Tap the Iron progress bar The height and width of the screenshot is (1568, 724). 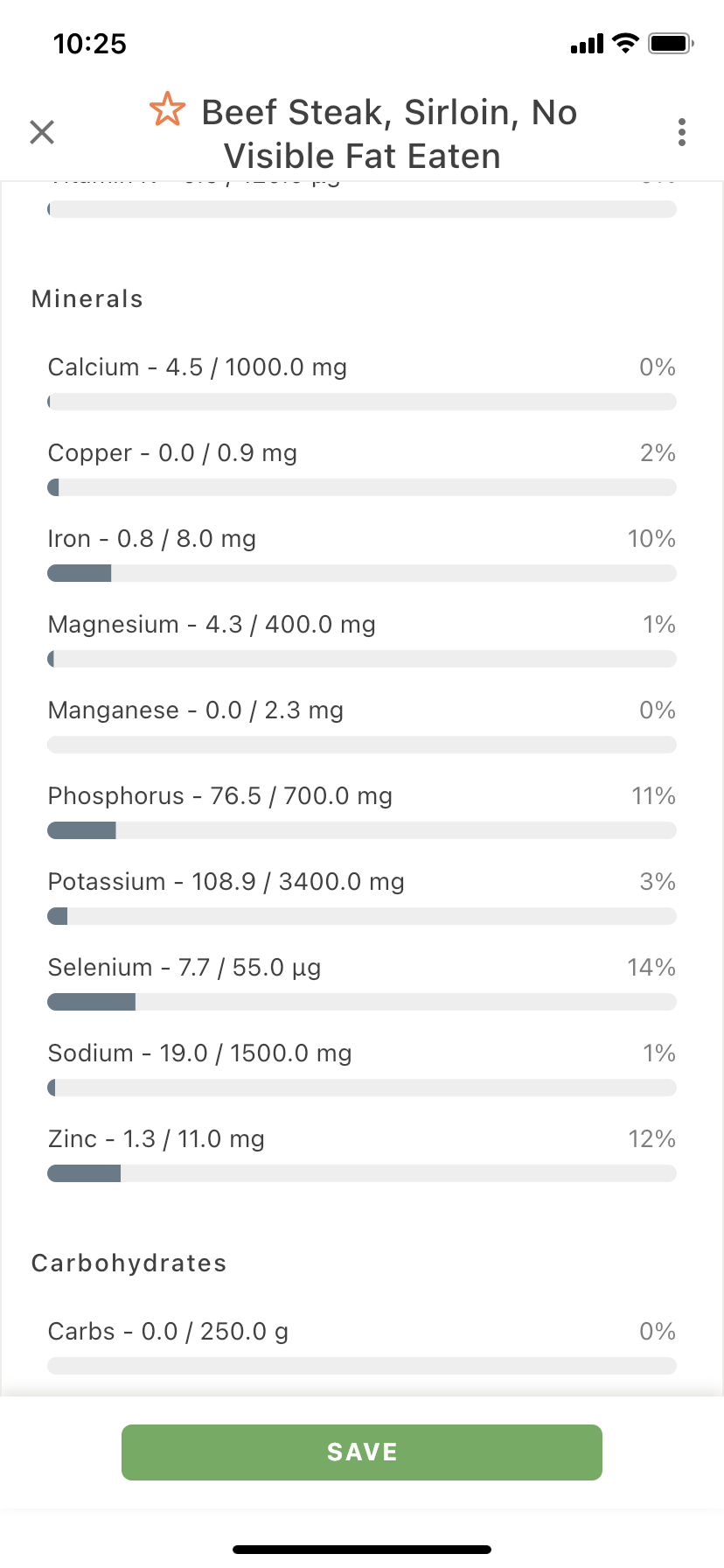click(x=362, y=573)
